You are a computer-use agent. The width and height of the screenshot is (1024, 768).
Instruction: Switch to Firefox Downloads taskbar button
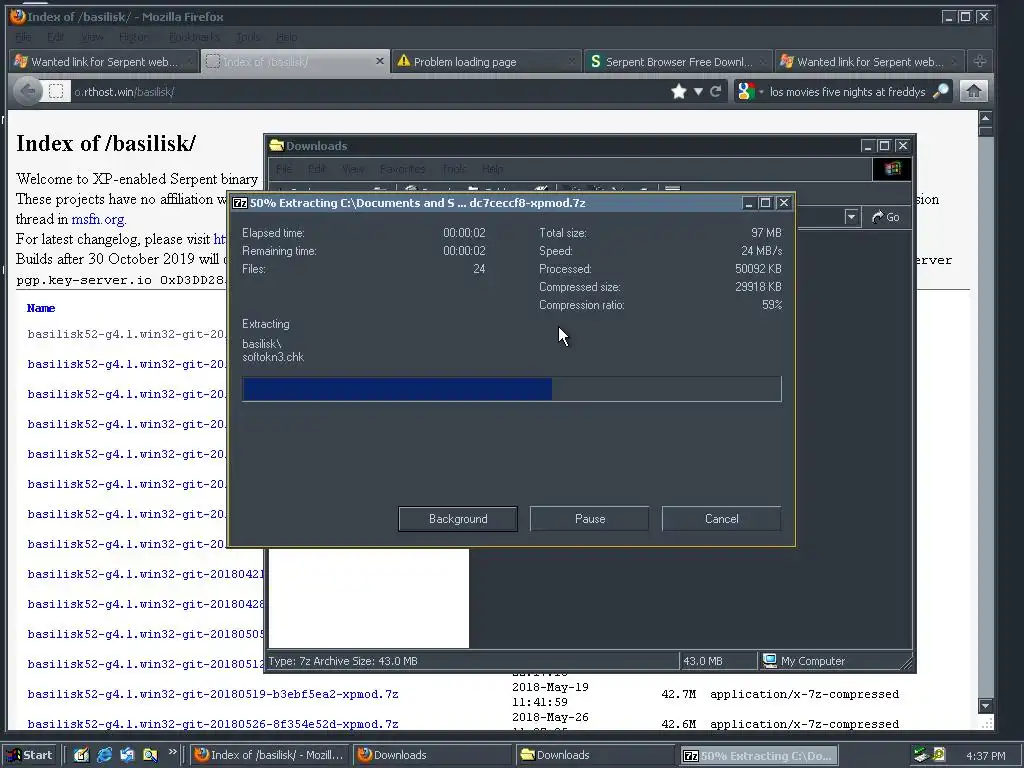tap(432, 755)
